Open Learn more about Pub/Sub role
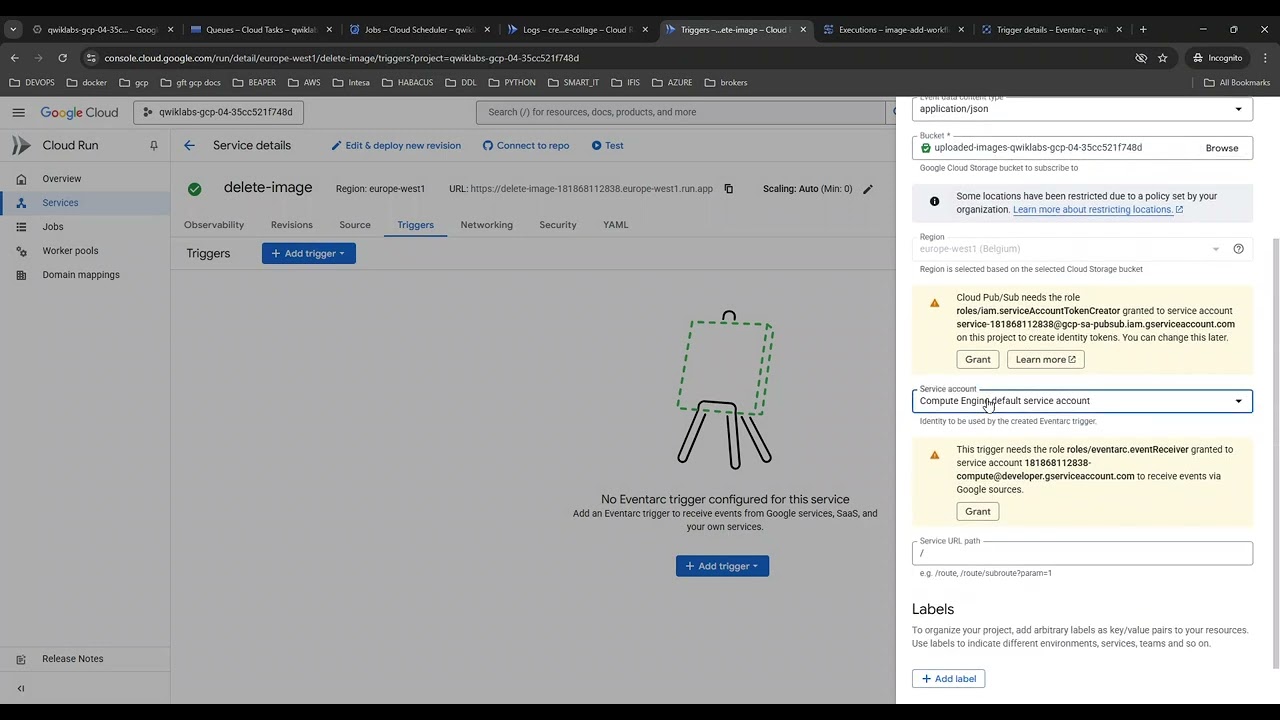The height and width of the screenshot is (720, 1280). (1046, 360)
